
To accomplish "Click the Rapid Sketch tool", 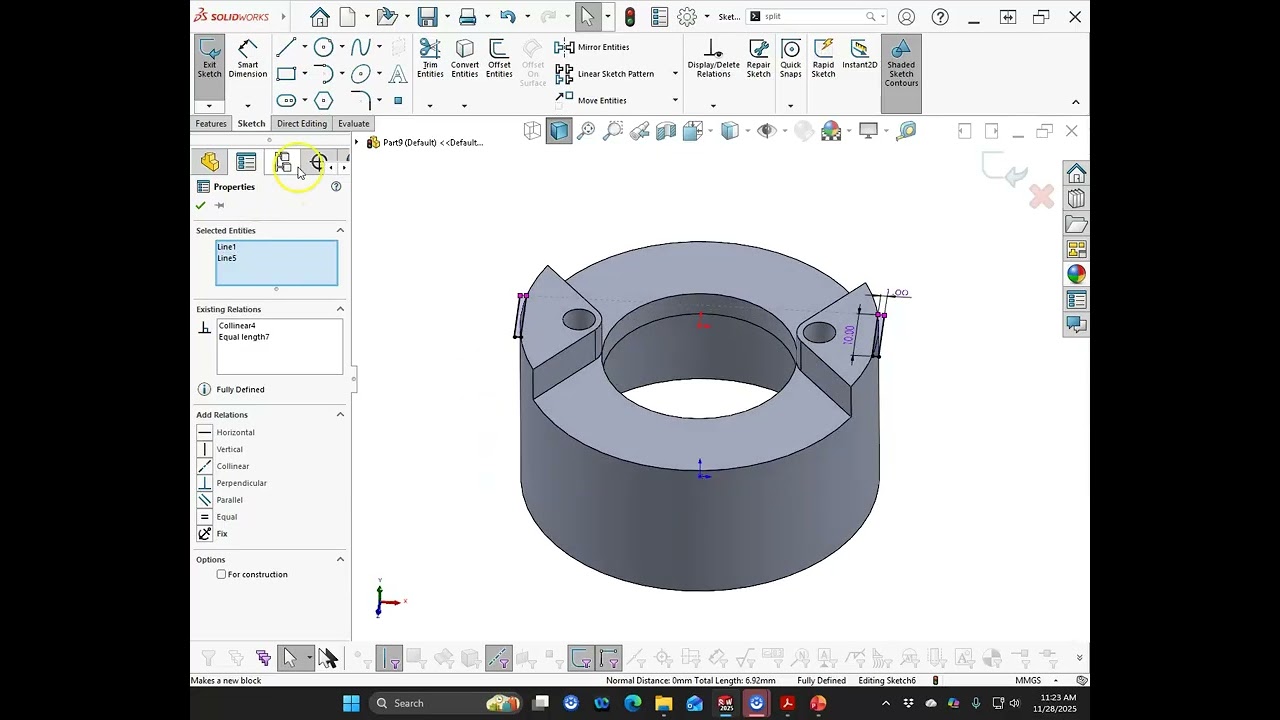I will point(823,59).
